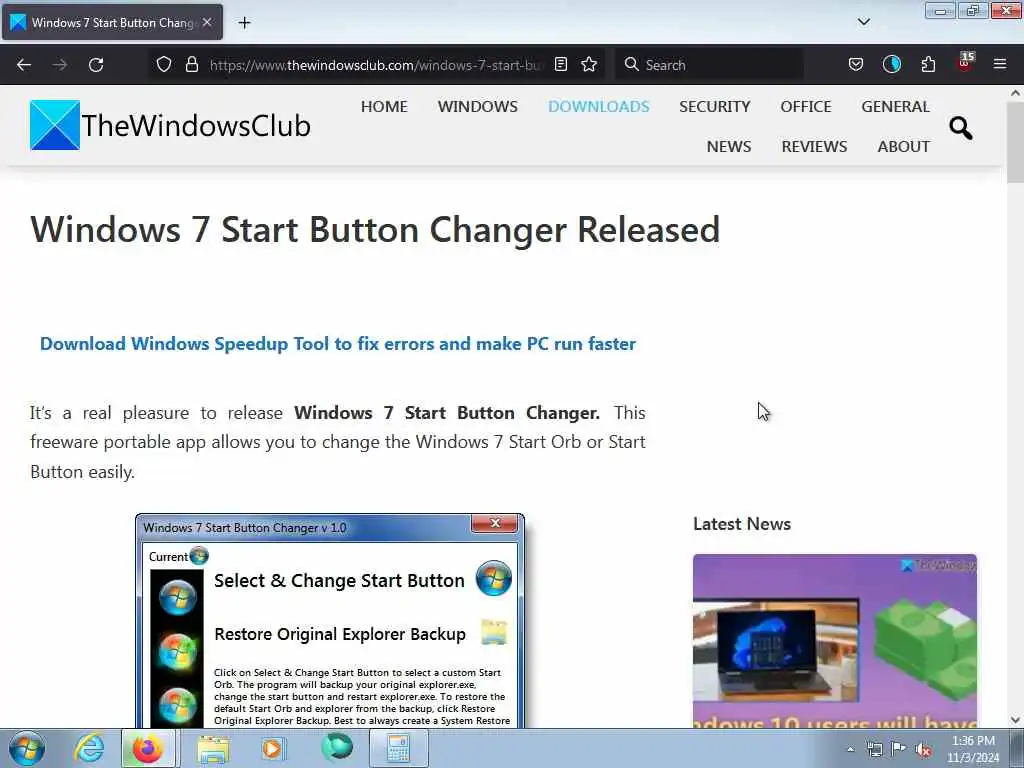The image size is (1024, 768).
Task: Open the Action Center flag icon
Action: click(899, 749)
